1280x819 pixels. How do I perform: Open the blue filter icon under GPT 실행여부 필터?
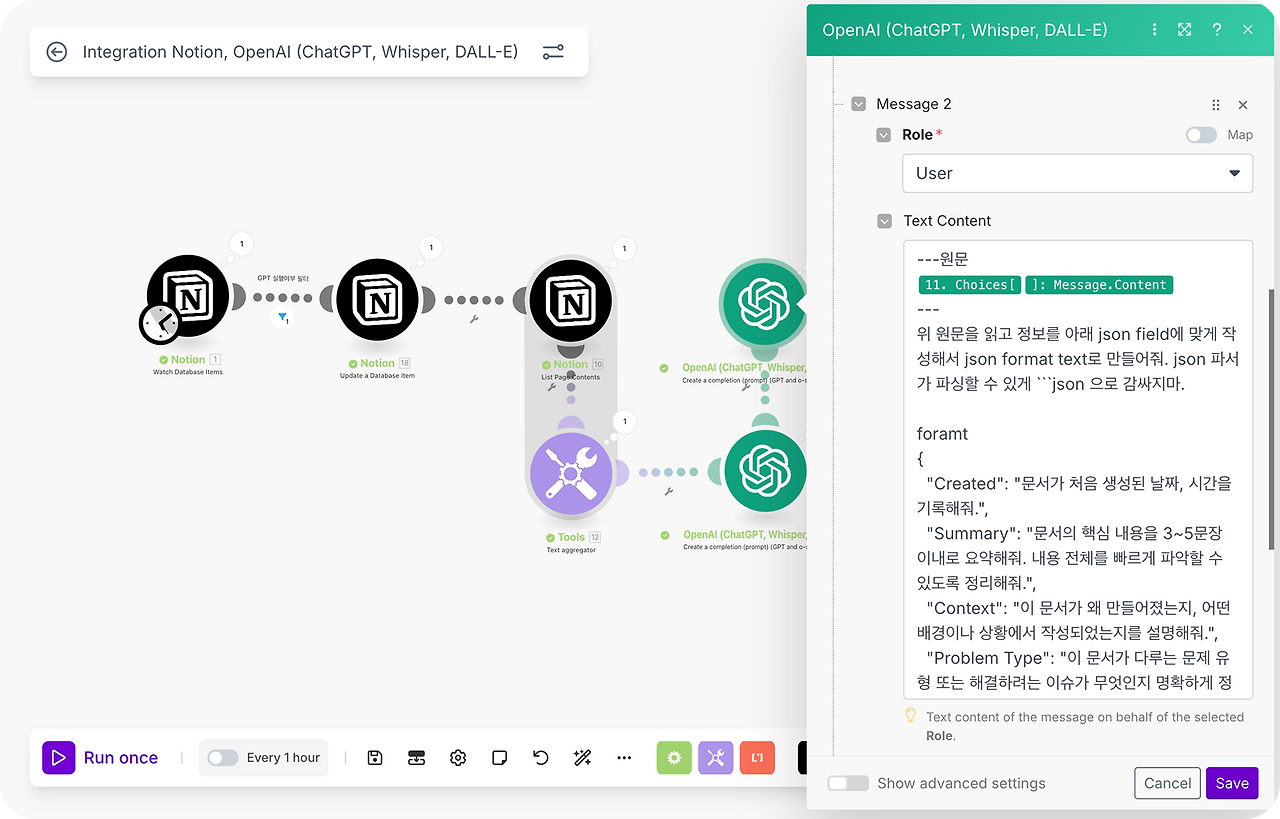pos(282,317)
